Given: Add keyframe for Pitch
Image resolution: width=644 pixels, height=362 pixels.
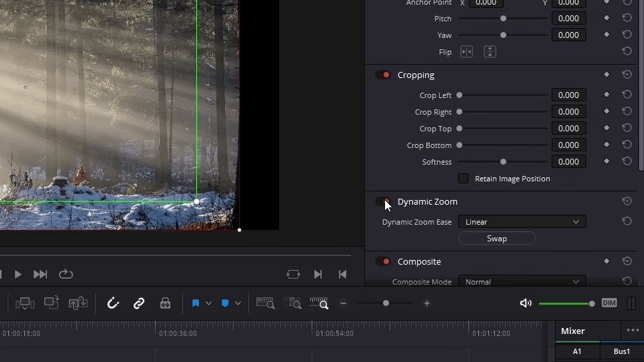Looking at the screenshot, I should click(x=606, y=18).
